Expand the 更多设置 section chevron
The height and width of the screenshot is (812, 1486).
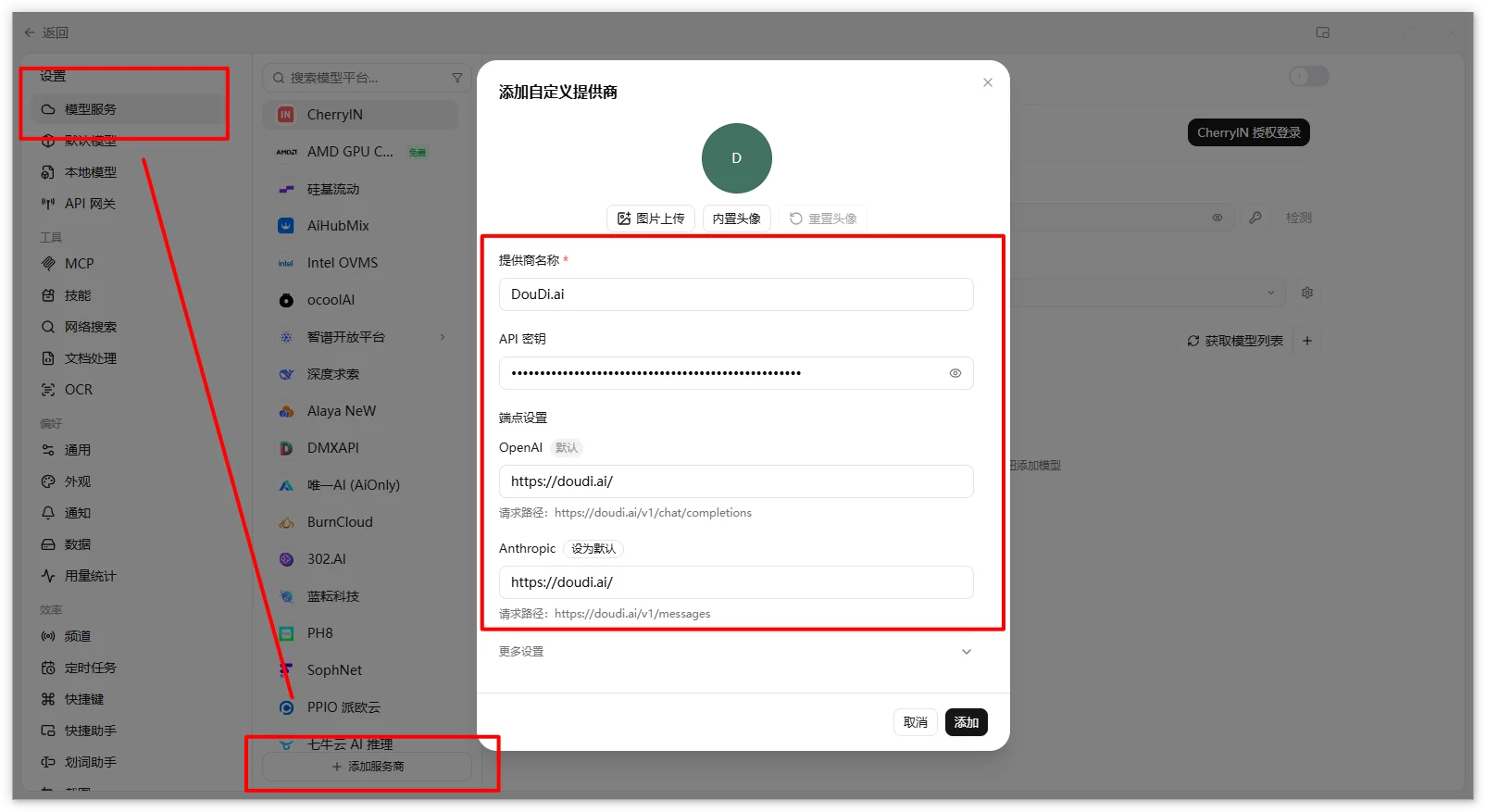[x=967, y=652]
